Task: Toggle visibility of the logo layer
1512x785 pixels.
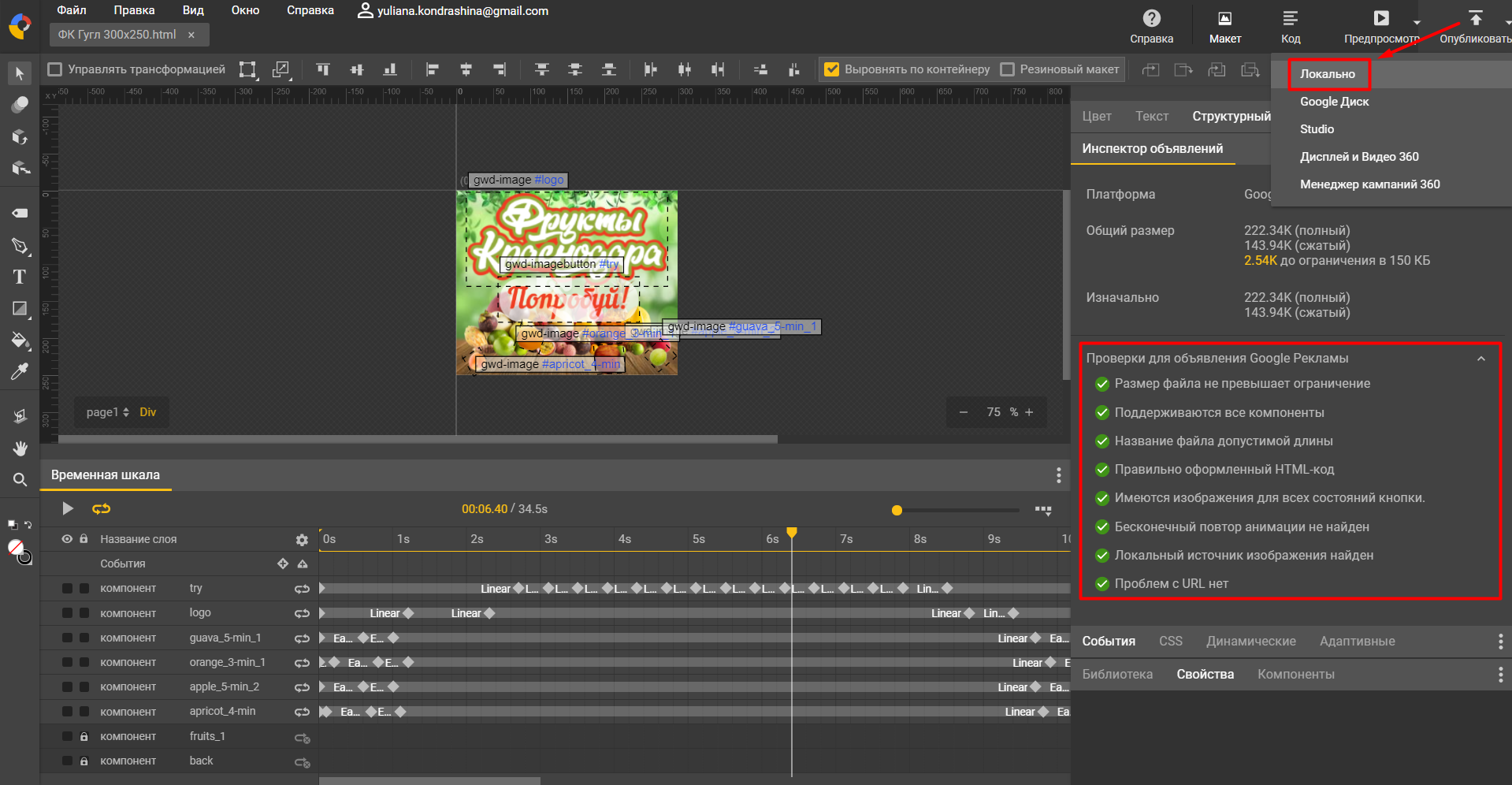Action: [x=67, y=613]
